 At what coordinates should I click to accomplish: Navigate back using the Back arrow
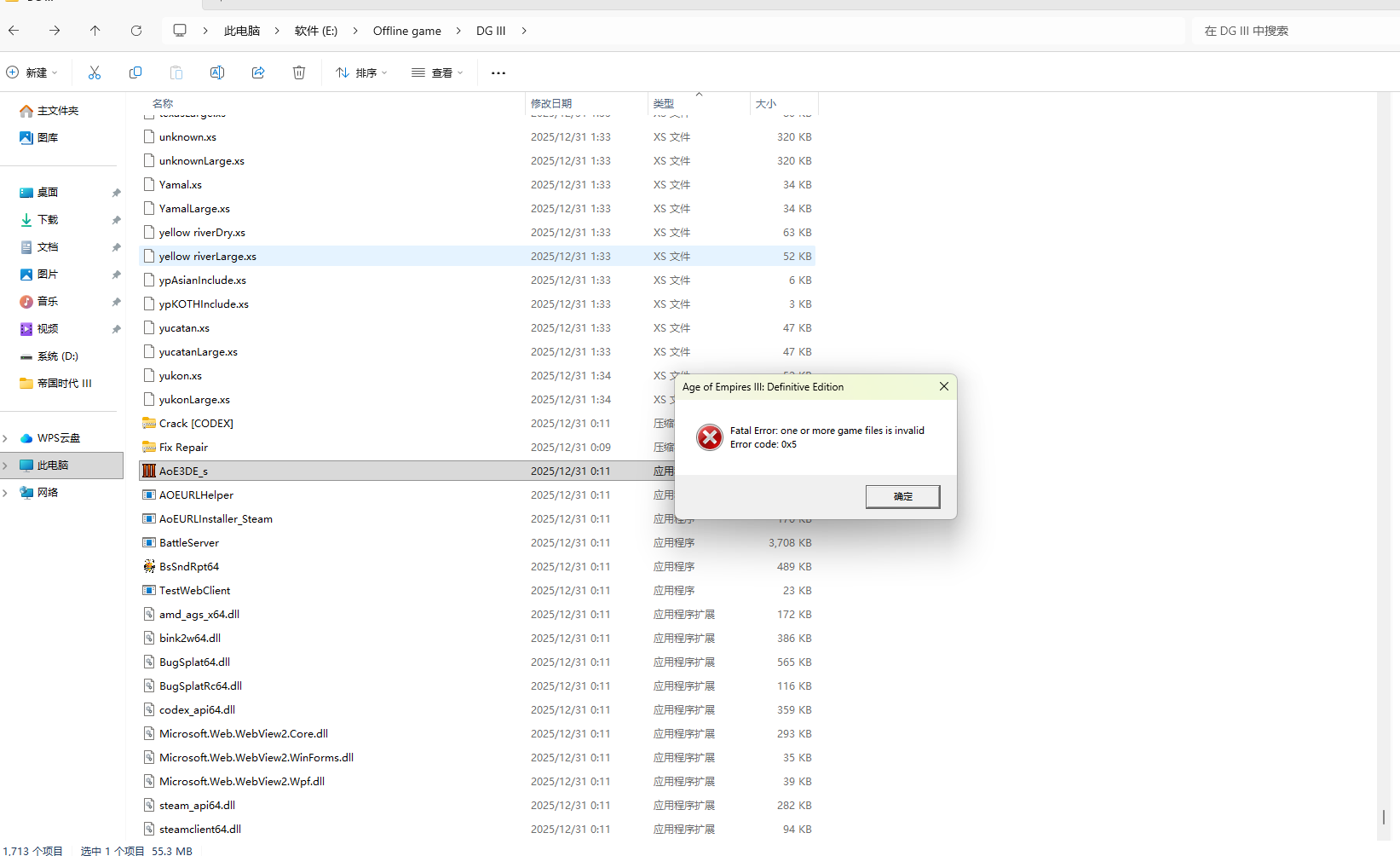coord(14,31)
